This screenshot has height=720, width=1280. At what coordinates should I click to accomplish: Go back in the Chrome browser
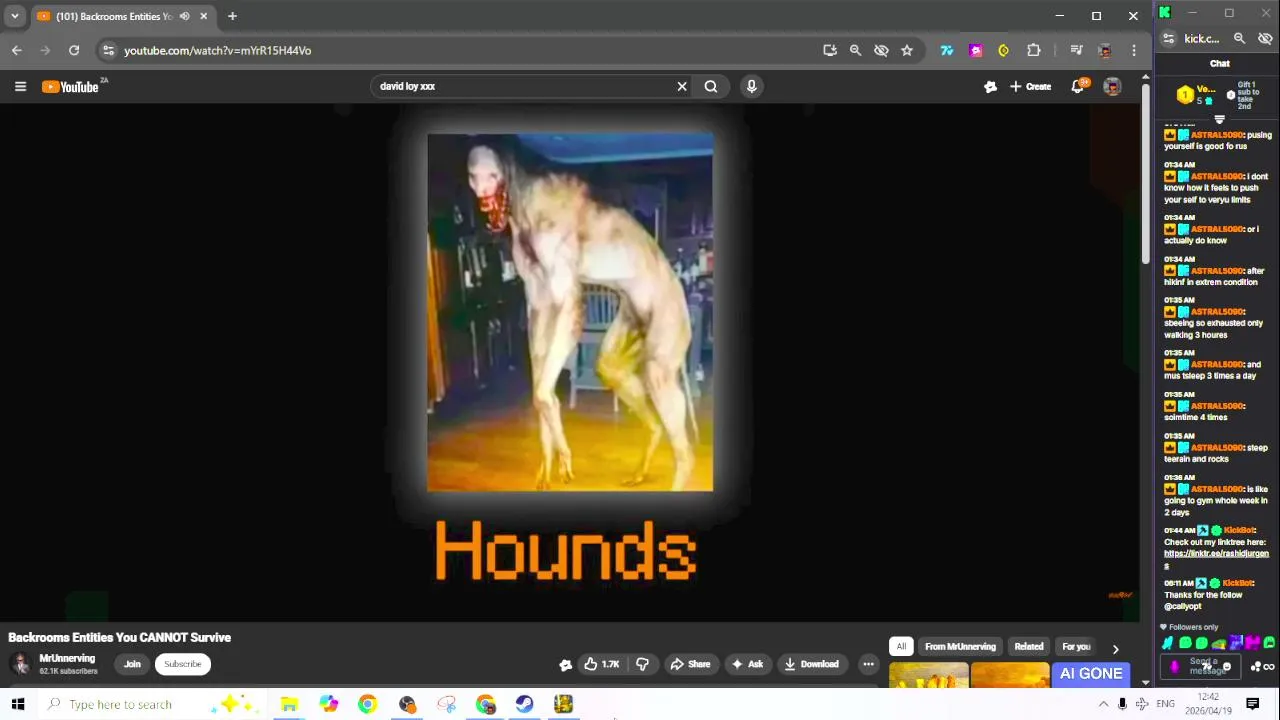[x=17, y=50]
